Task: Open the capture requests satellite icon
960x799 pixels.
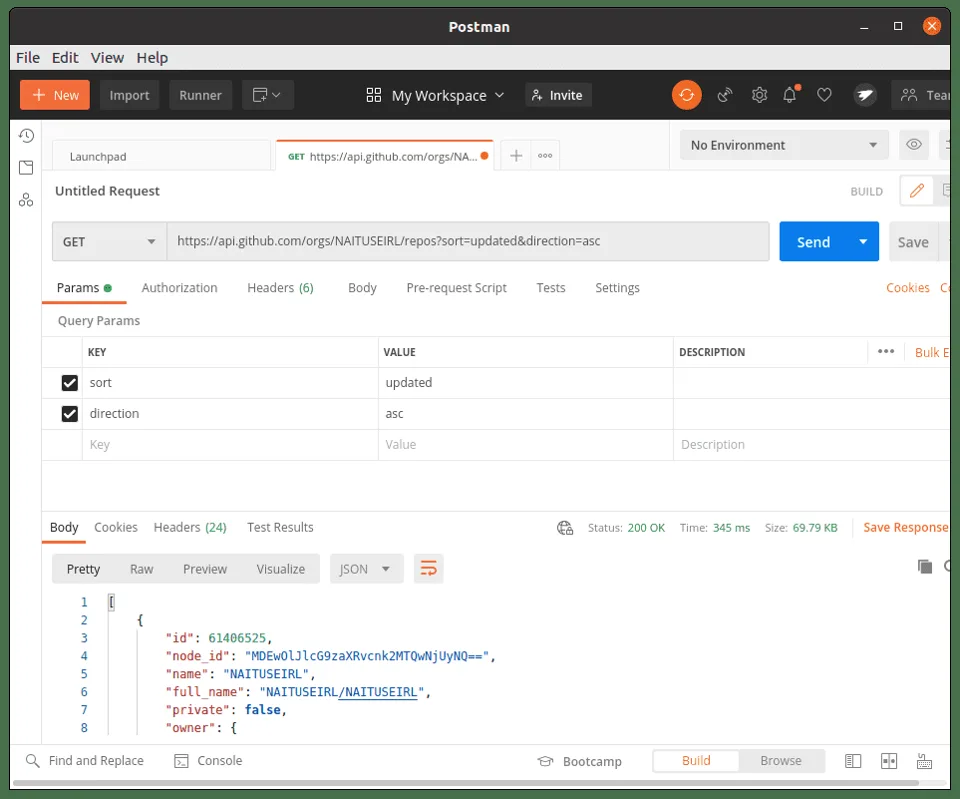Action: click(x=724, y=95)
